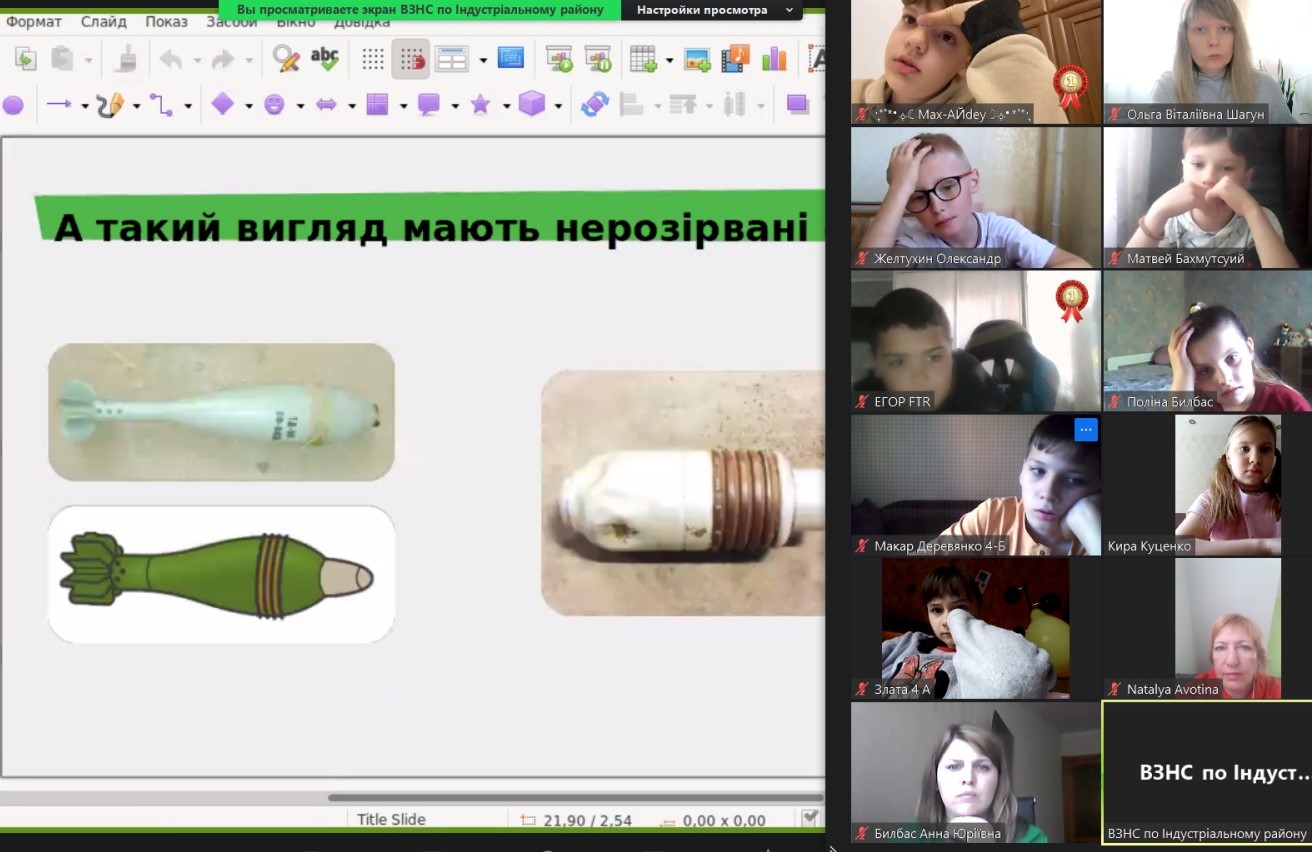
Task: Activate the Rotate tool
Action: 595,105
